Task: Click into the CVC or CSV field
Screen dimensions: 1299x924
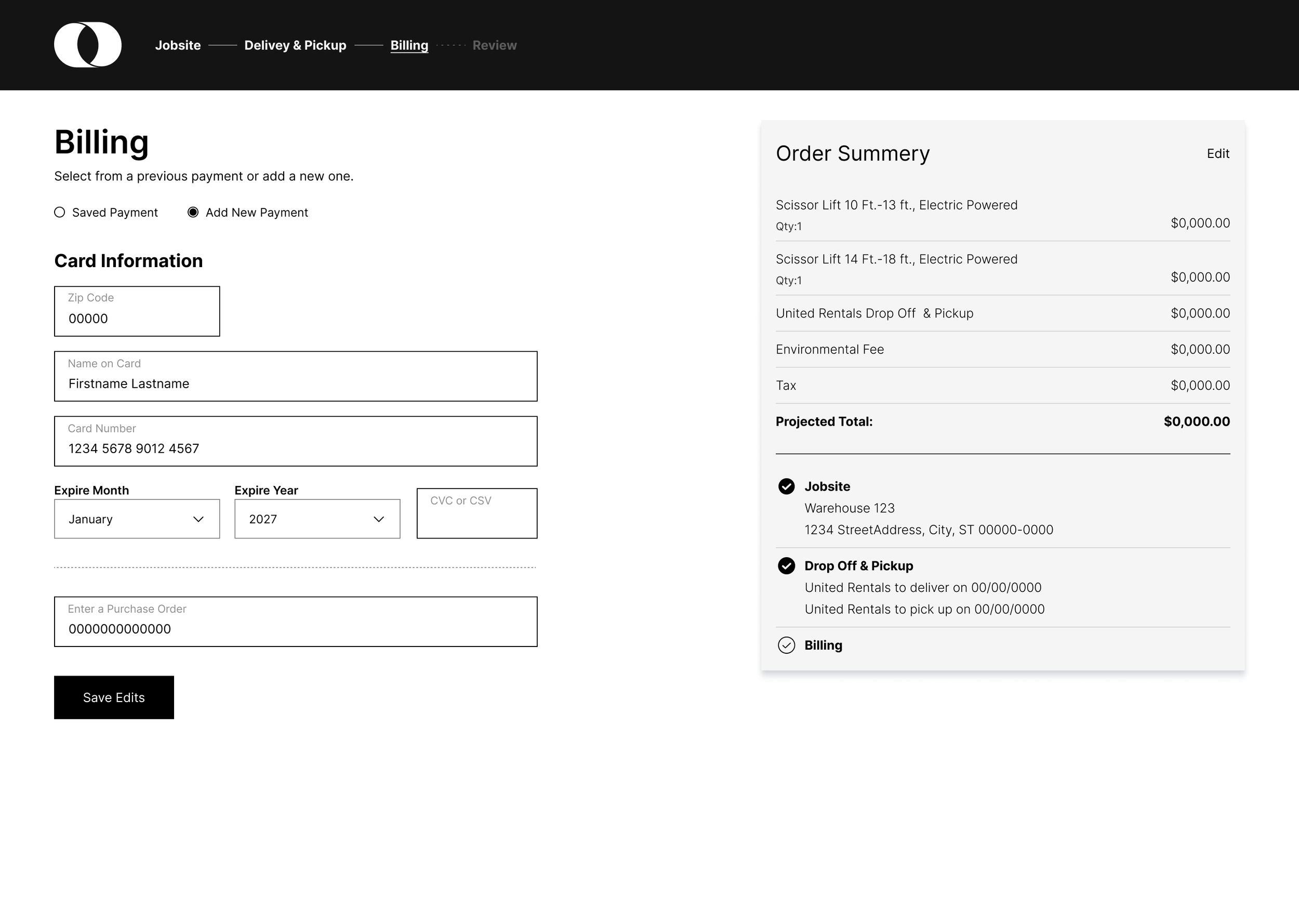Action: (x=476, y=514)
